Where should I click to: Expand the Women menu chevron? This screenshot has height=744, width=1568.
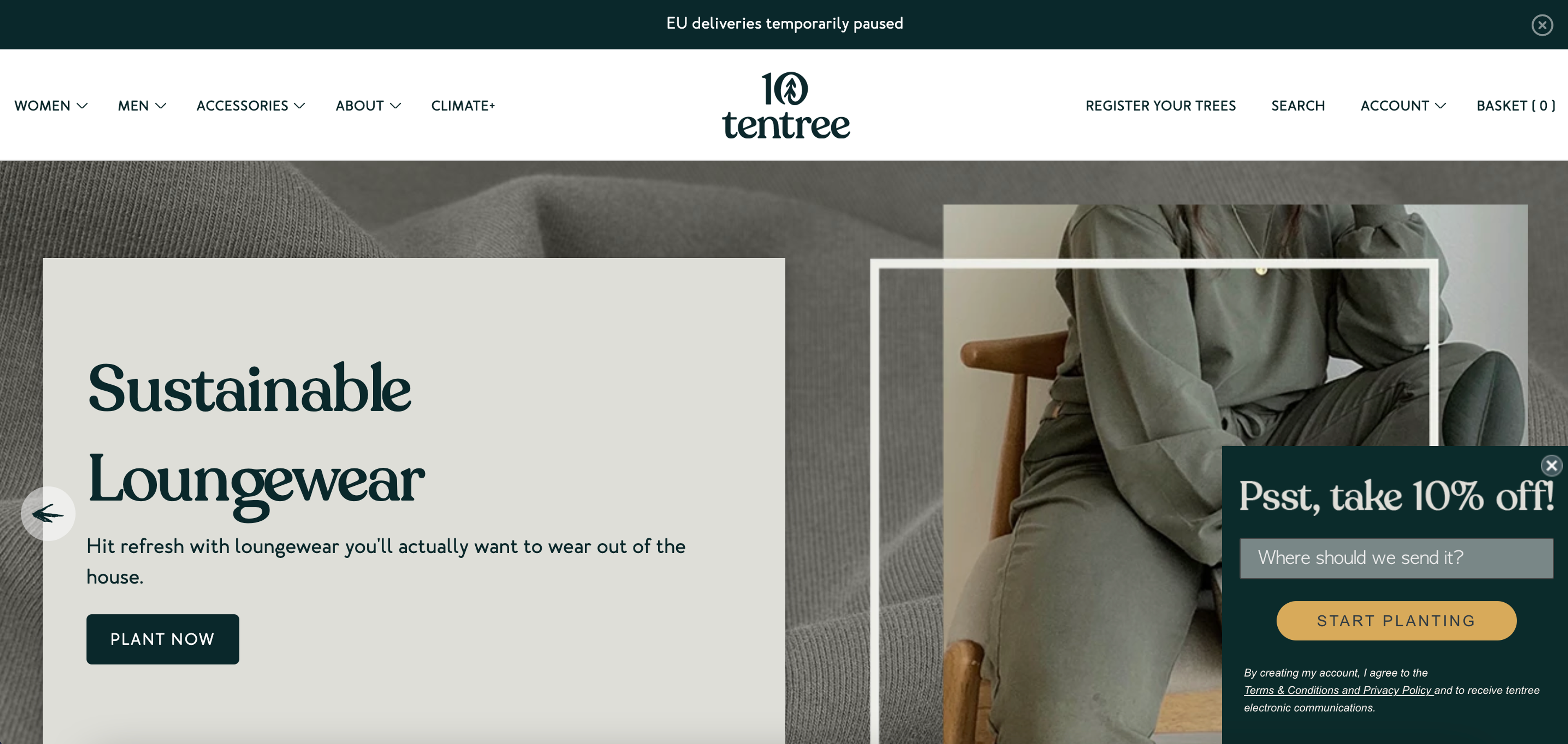(82, 106)
